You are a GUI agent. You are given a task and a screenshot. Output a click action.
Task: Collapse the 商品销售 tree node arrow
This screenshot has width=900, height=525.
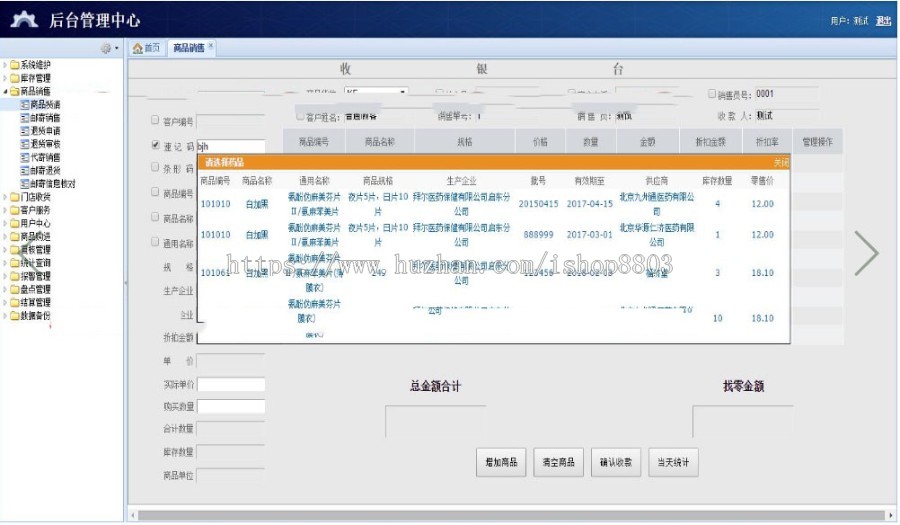point(5,91)
